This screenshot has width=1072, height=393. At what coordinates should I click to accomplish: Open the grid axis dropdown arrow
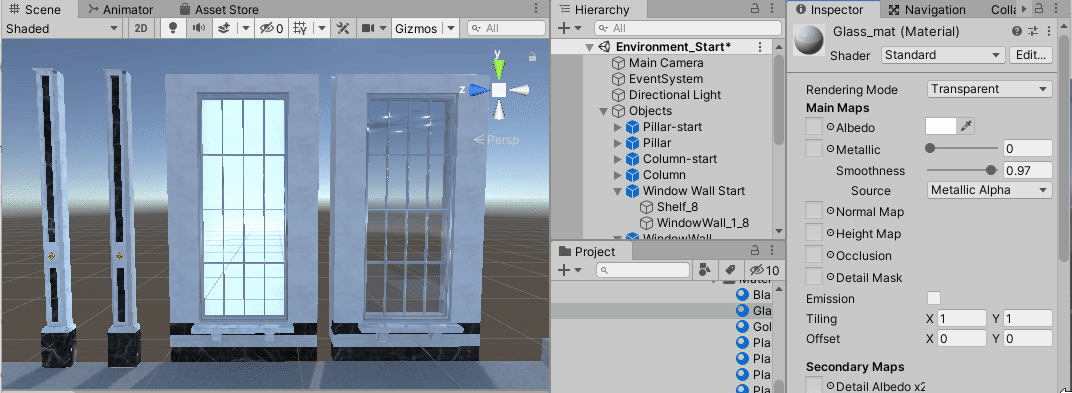321,28
